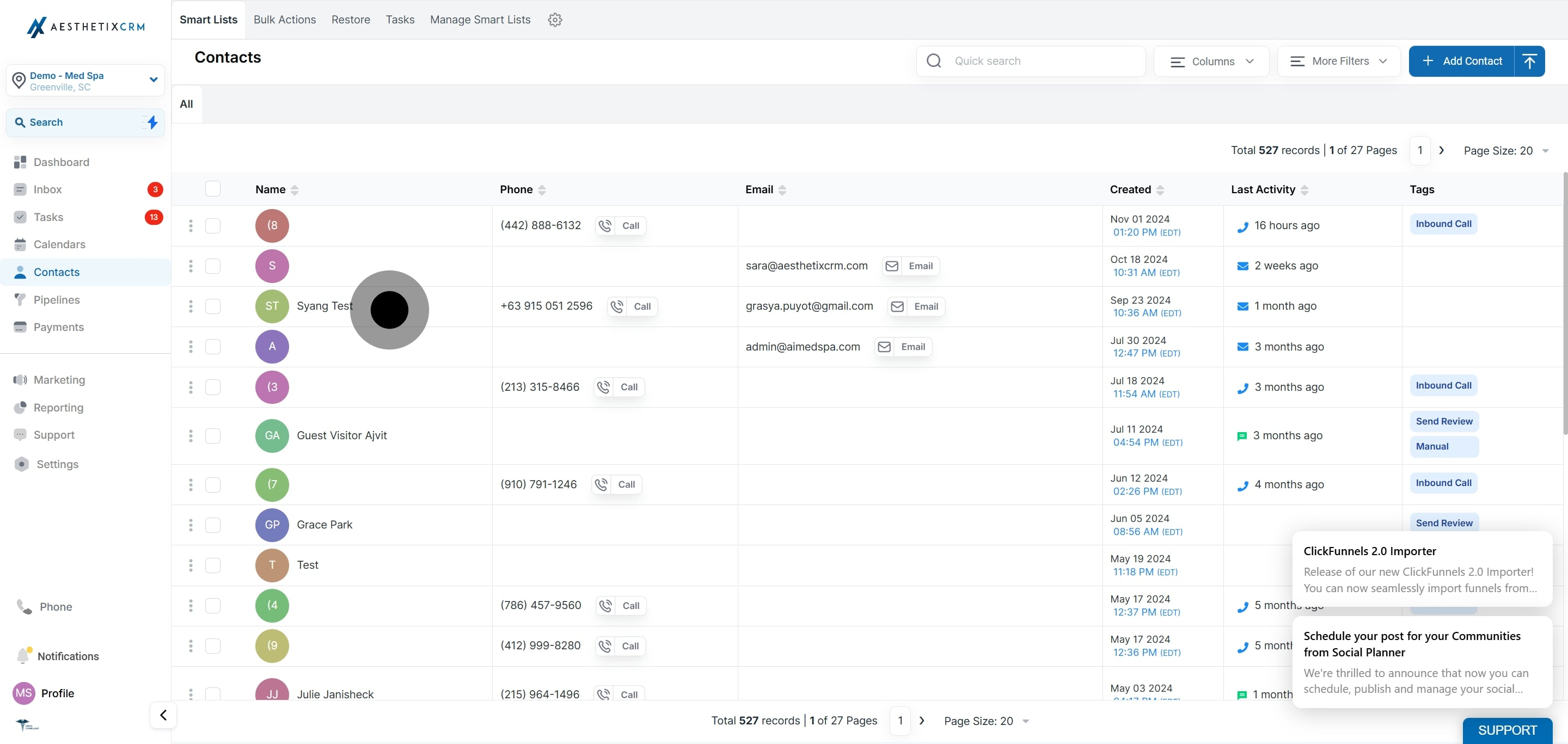Check the (786) 457-9560 row checkbox

(212, 605)
